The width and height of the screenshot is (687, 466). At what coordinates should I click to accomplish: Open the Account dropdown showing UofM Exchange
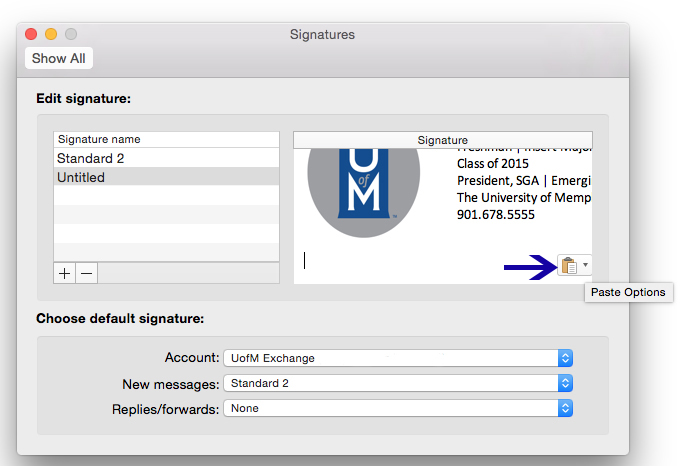click(x=397, y=358)
